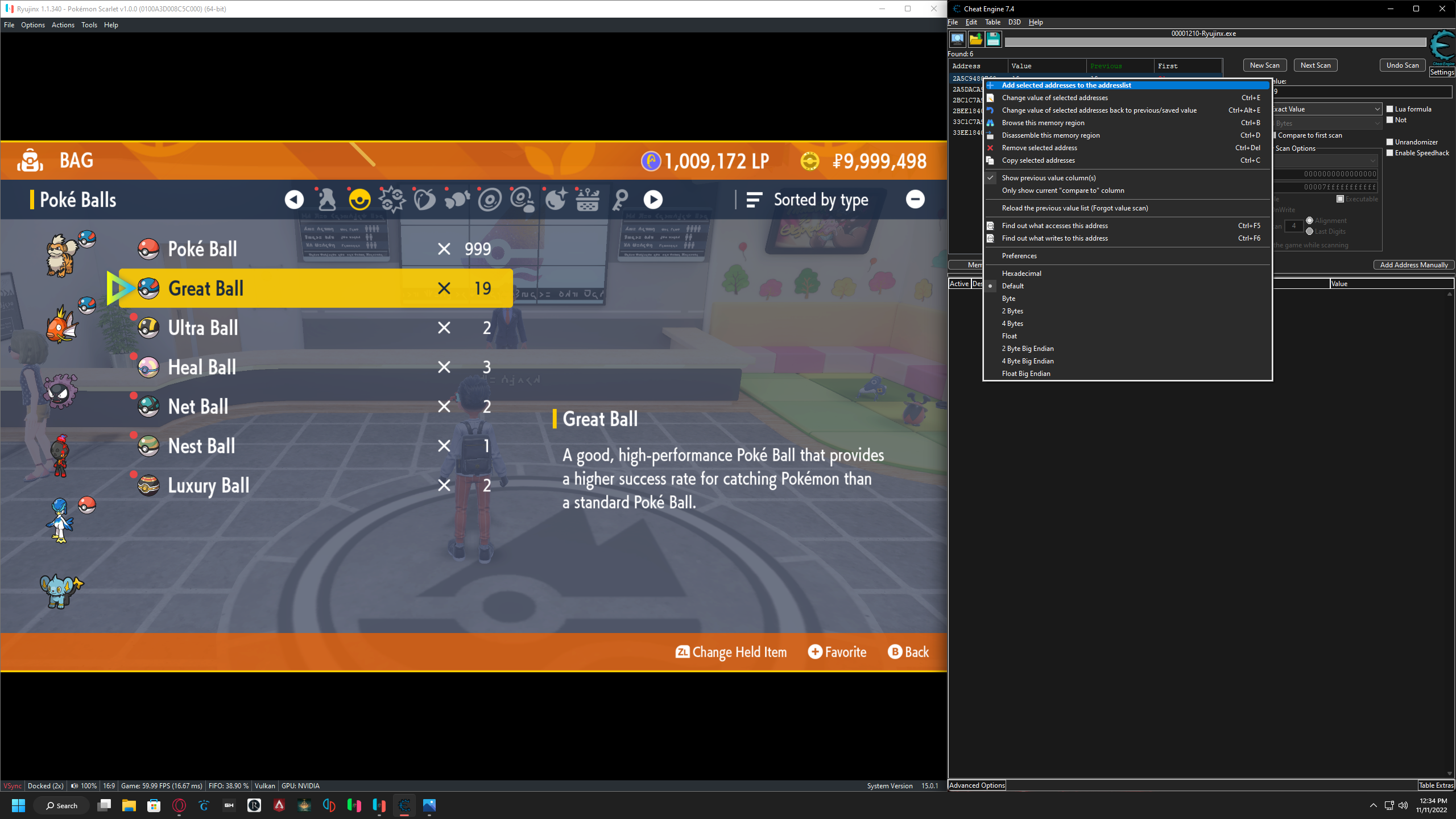Click the Shinx party Pokémon
Image resolution: width=1456 pixels, height=819 pixels.
[x=61, y=591]
